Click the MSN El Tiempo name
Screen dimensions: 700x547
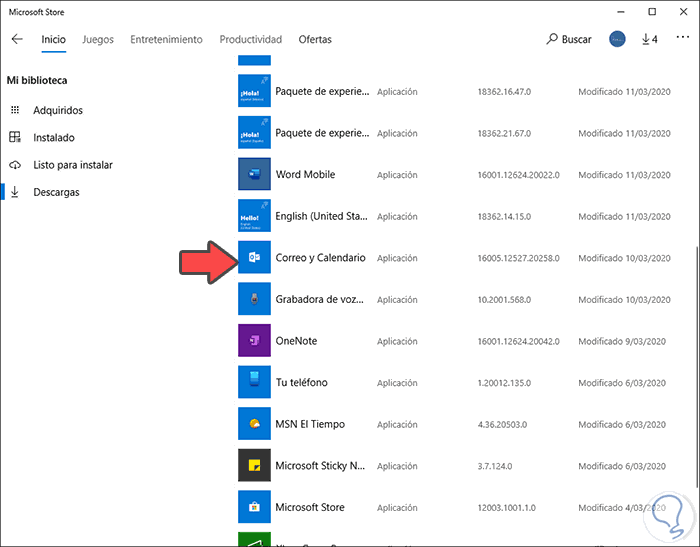(x=310, y=424)
